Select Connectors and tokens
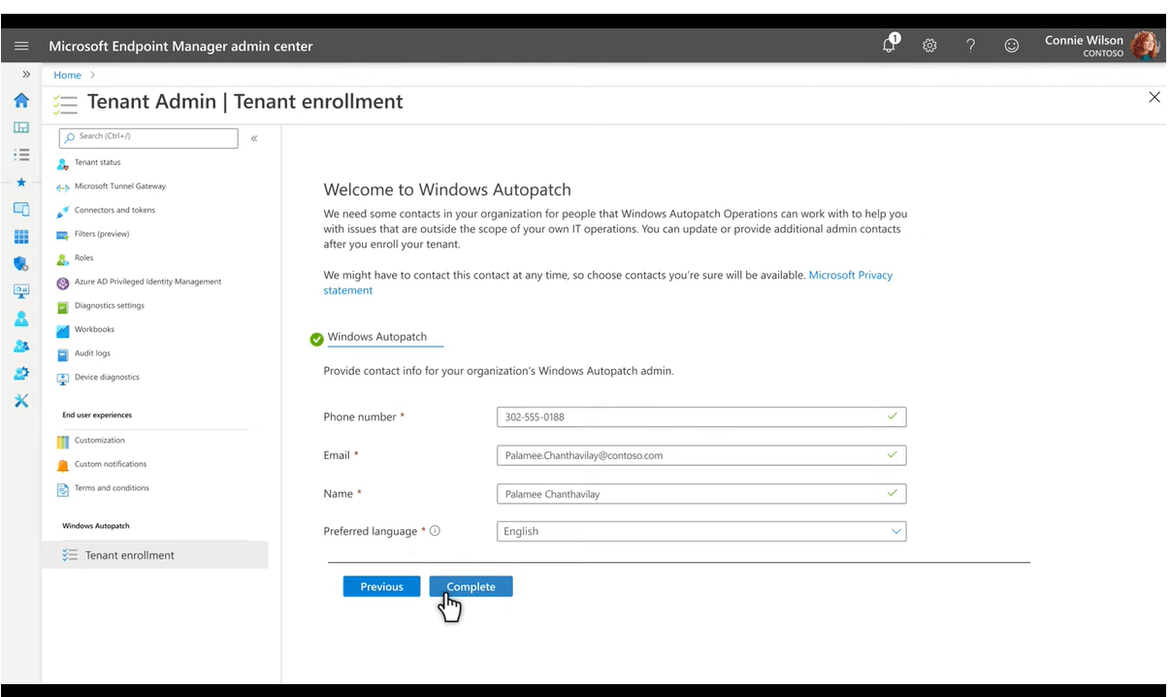Viewport: 1170px width, 697px height. tap(115, 210)
